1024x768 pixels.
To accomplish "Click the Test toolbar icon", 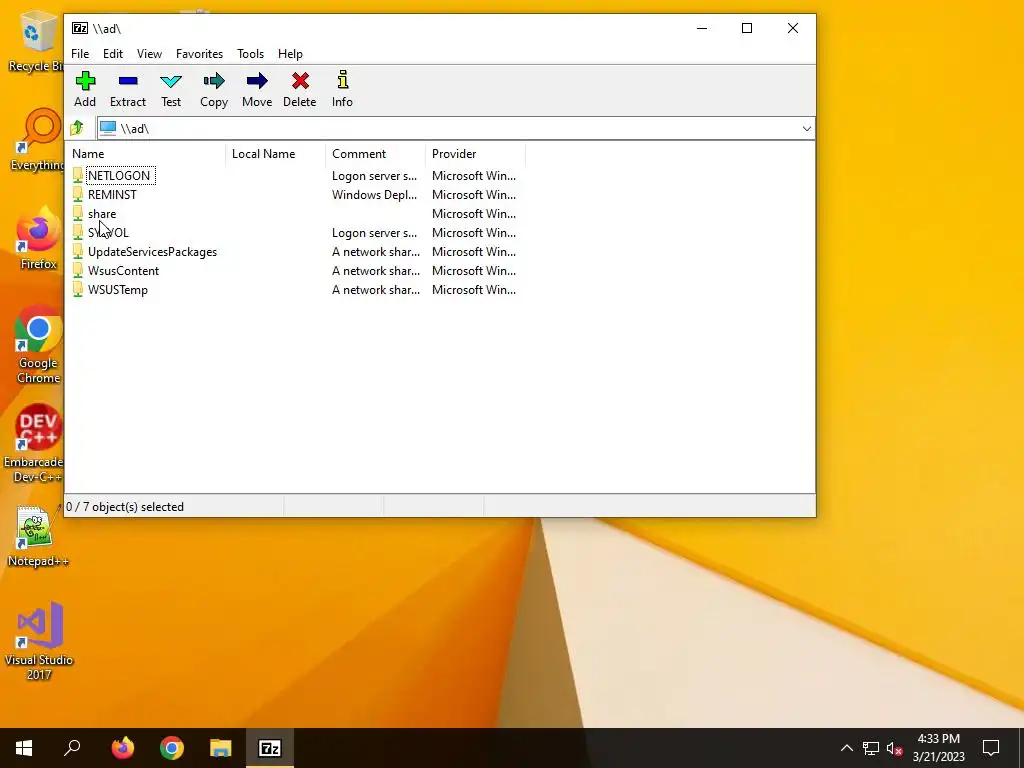I will click(171, 82).
